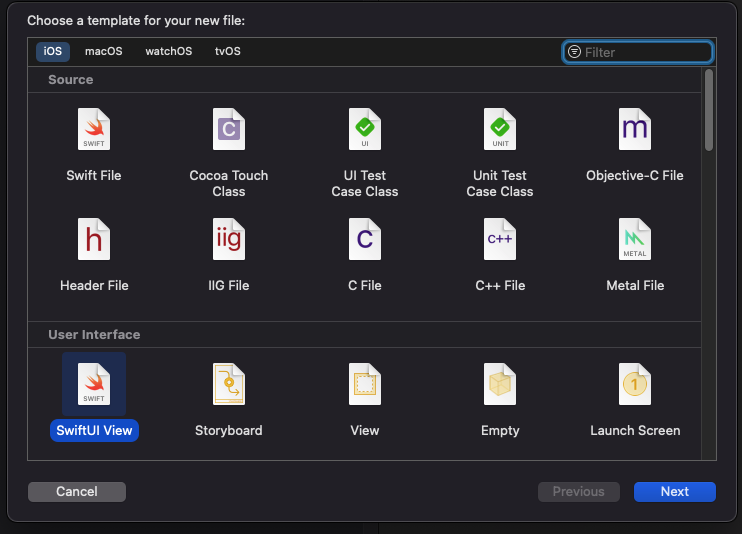The width and height of the screenshot is (742, 534).
Task: Choose the Objective-C File template icon
Action: [635, 129]
